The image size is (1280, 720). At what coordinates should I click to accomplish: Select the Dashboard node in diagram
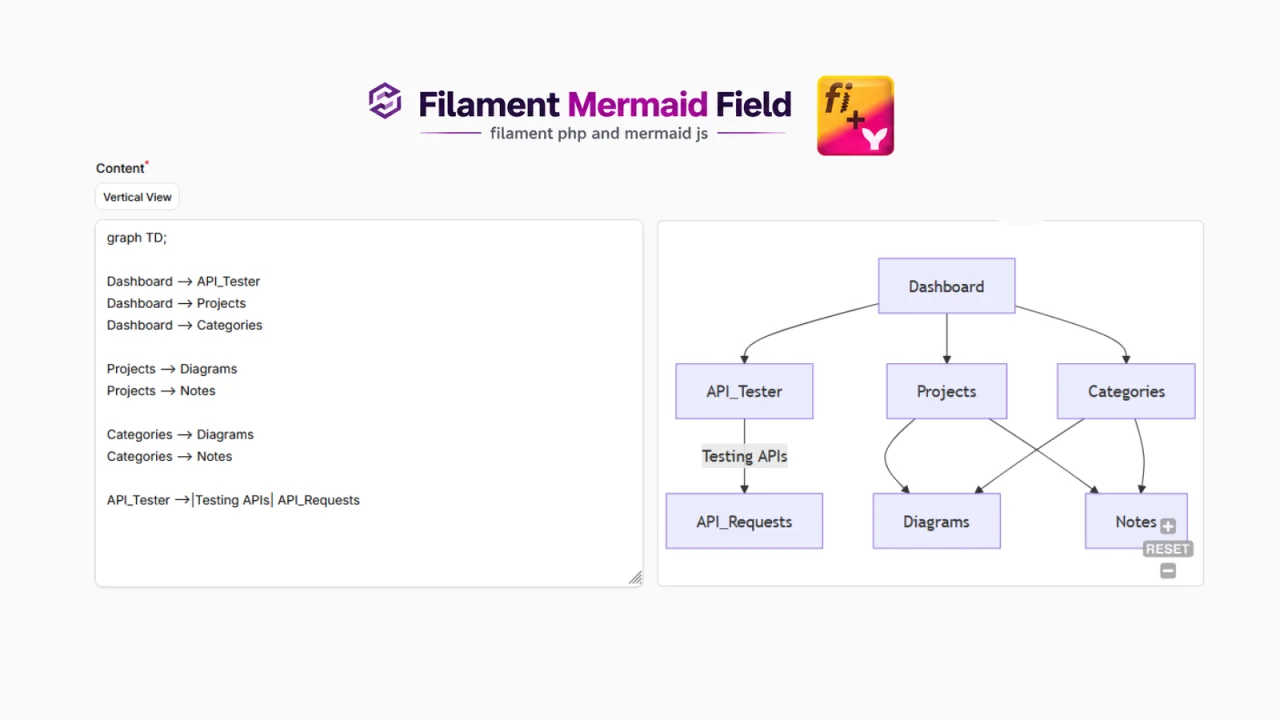pyautogui.click(x=946, y=286)
